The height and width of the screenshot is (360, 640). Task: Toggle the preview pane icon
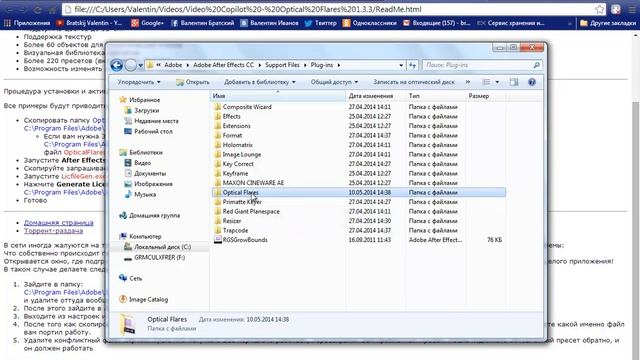click(513, 82)
